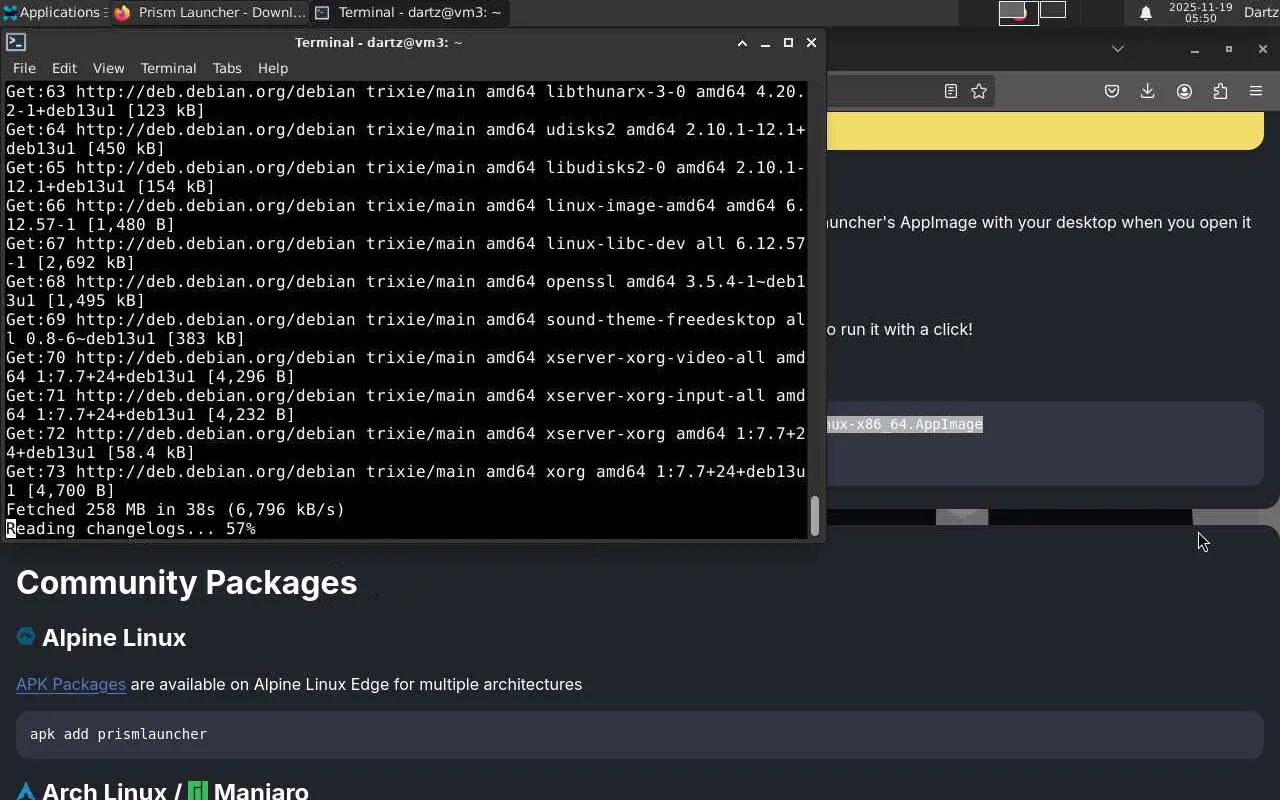The width and height of the screenshot is (1280, 800).
Task: Open the Applications menu in the top panel
Action: pos(54,13)
